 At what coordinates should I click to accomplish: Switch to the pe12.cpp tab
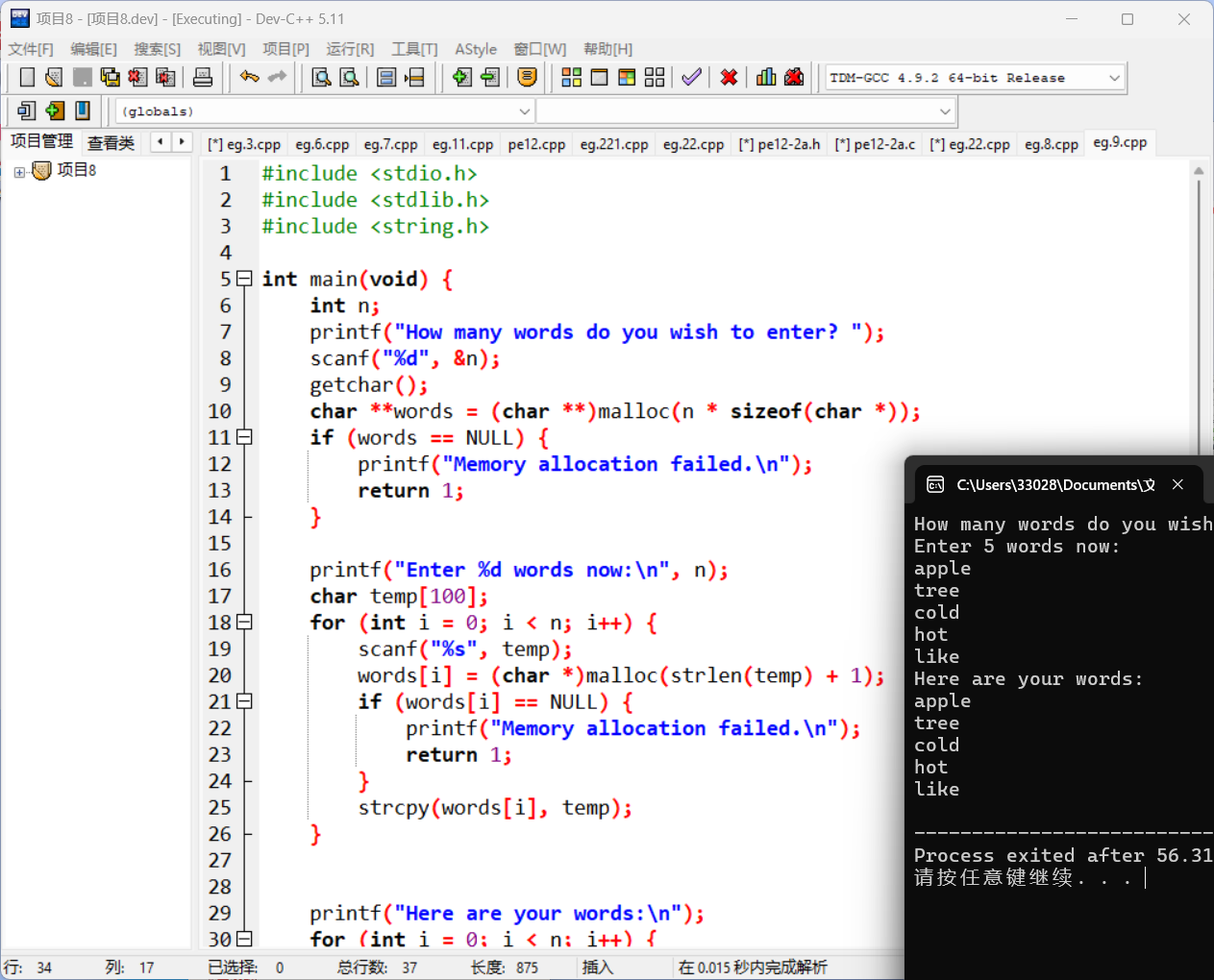(x=536, y=144)
